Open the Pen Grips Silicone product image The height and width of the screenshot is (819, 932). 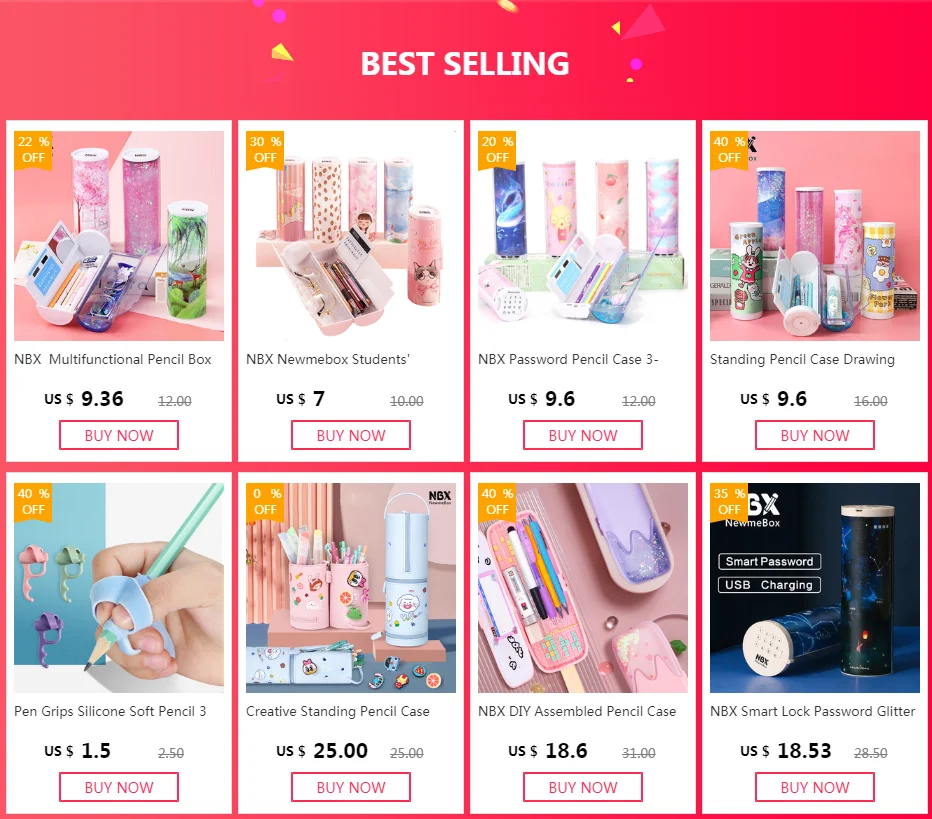point(119,588)
